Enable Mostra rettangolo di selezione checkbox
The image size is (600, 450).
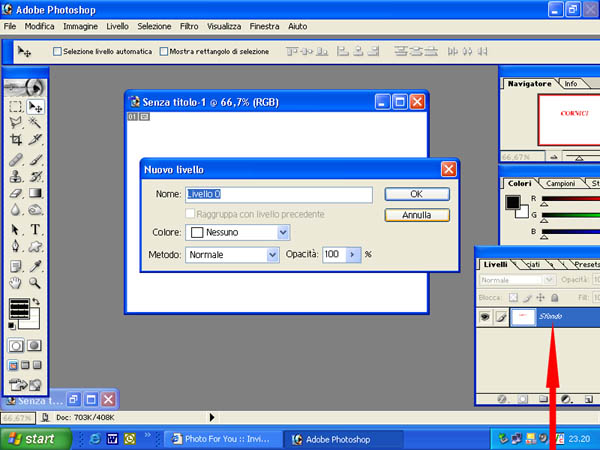tap(164, 51)
